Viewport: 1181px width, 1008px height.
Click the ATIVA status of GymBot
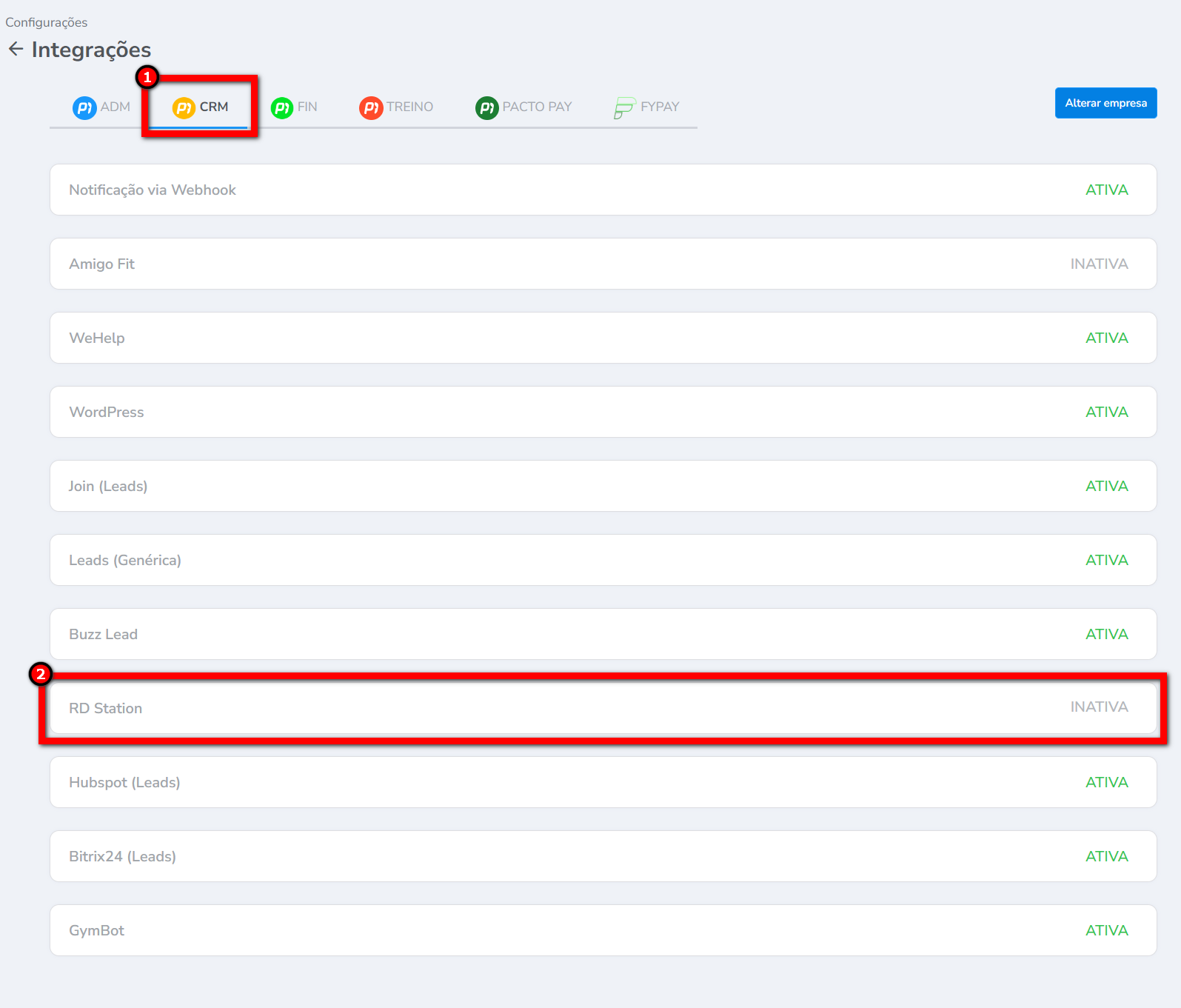pos(1106,930)
